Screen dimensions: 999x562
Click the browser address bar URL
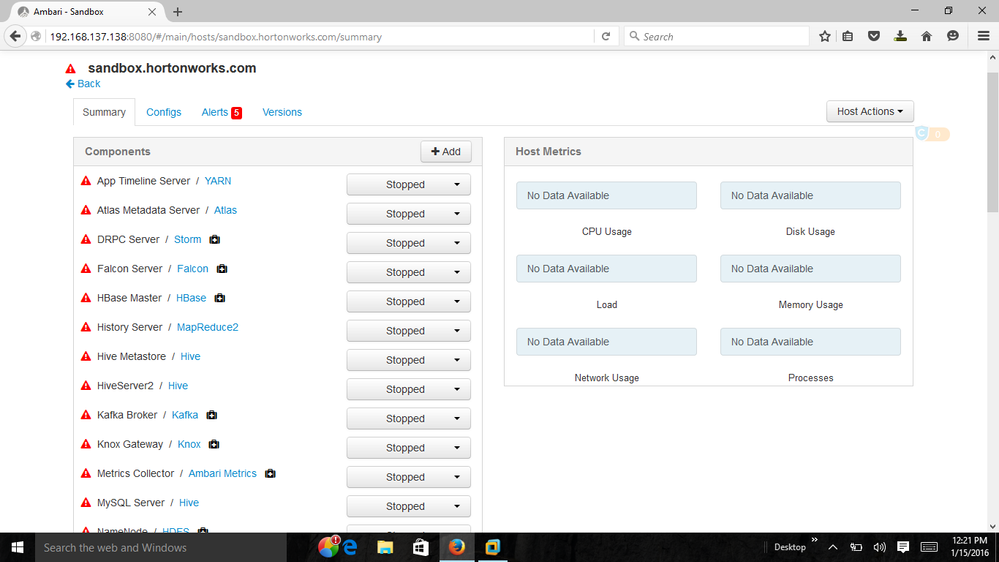click(x=216, y=37)
